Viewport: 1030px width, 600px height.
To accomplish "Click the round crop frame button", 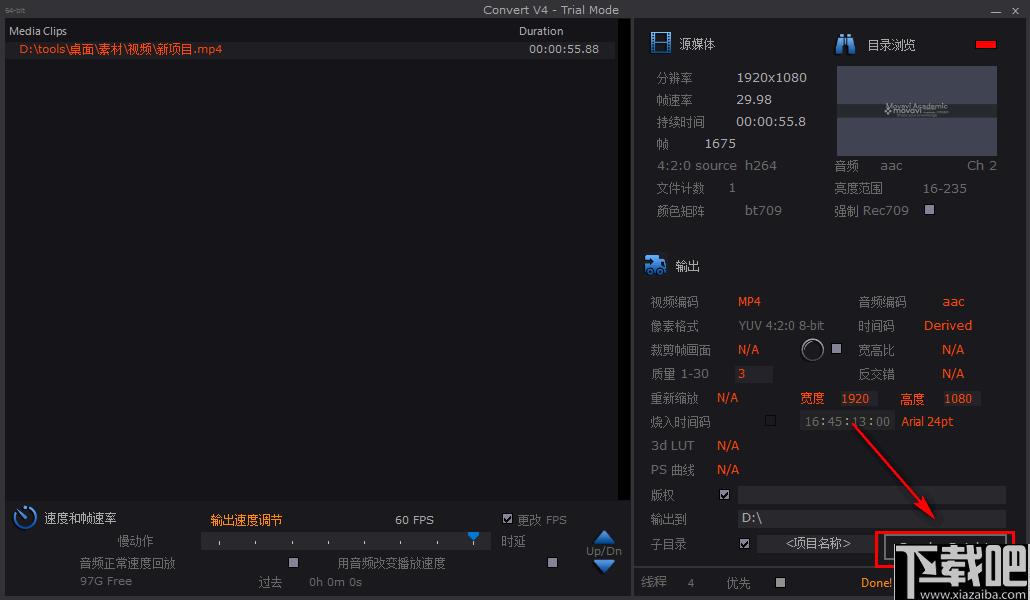I will 812,350.
